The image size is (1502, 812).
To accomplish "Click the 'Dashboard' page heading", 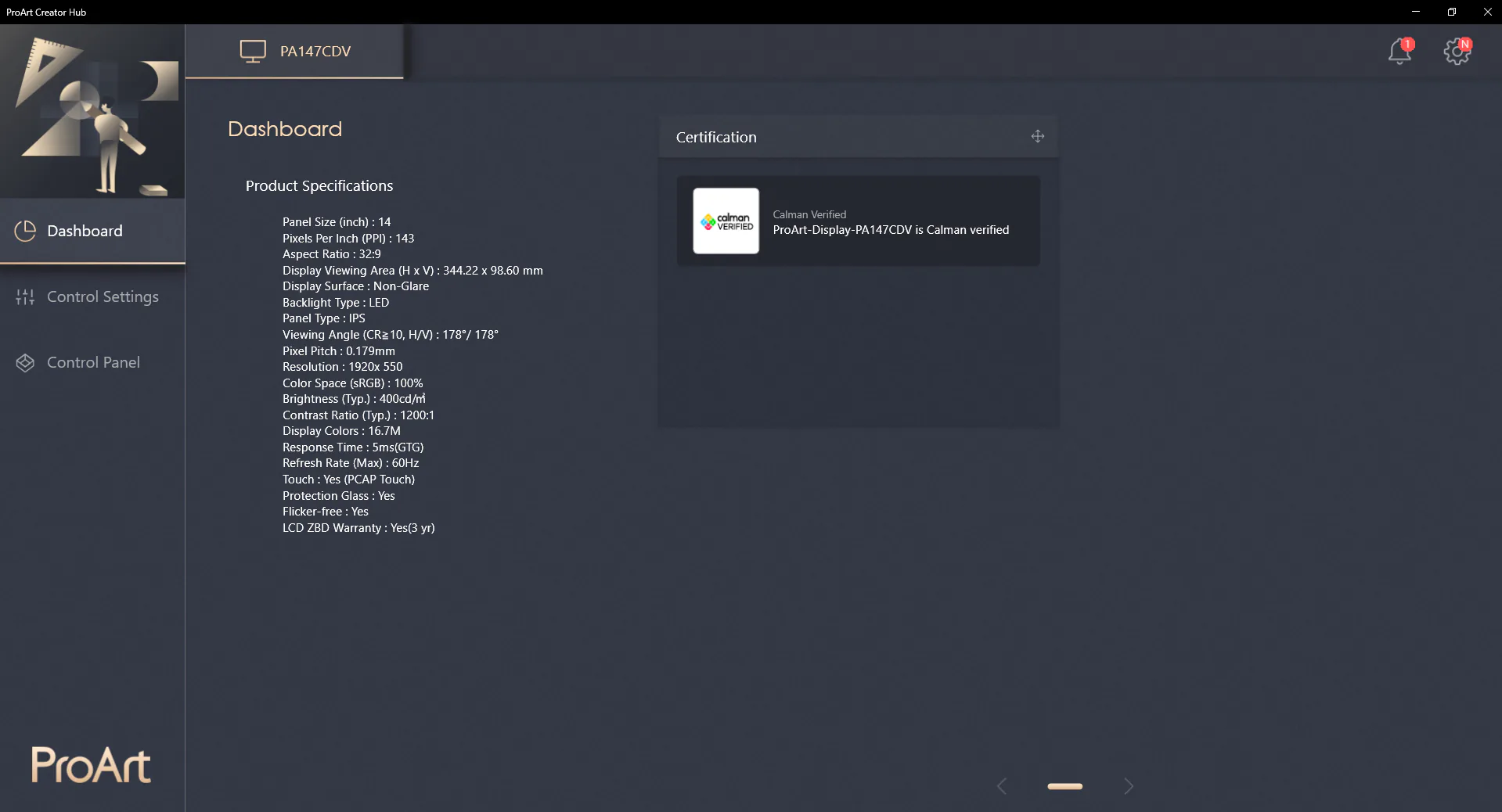I will [x=285, y=129].
